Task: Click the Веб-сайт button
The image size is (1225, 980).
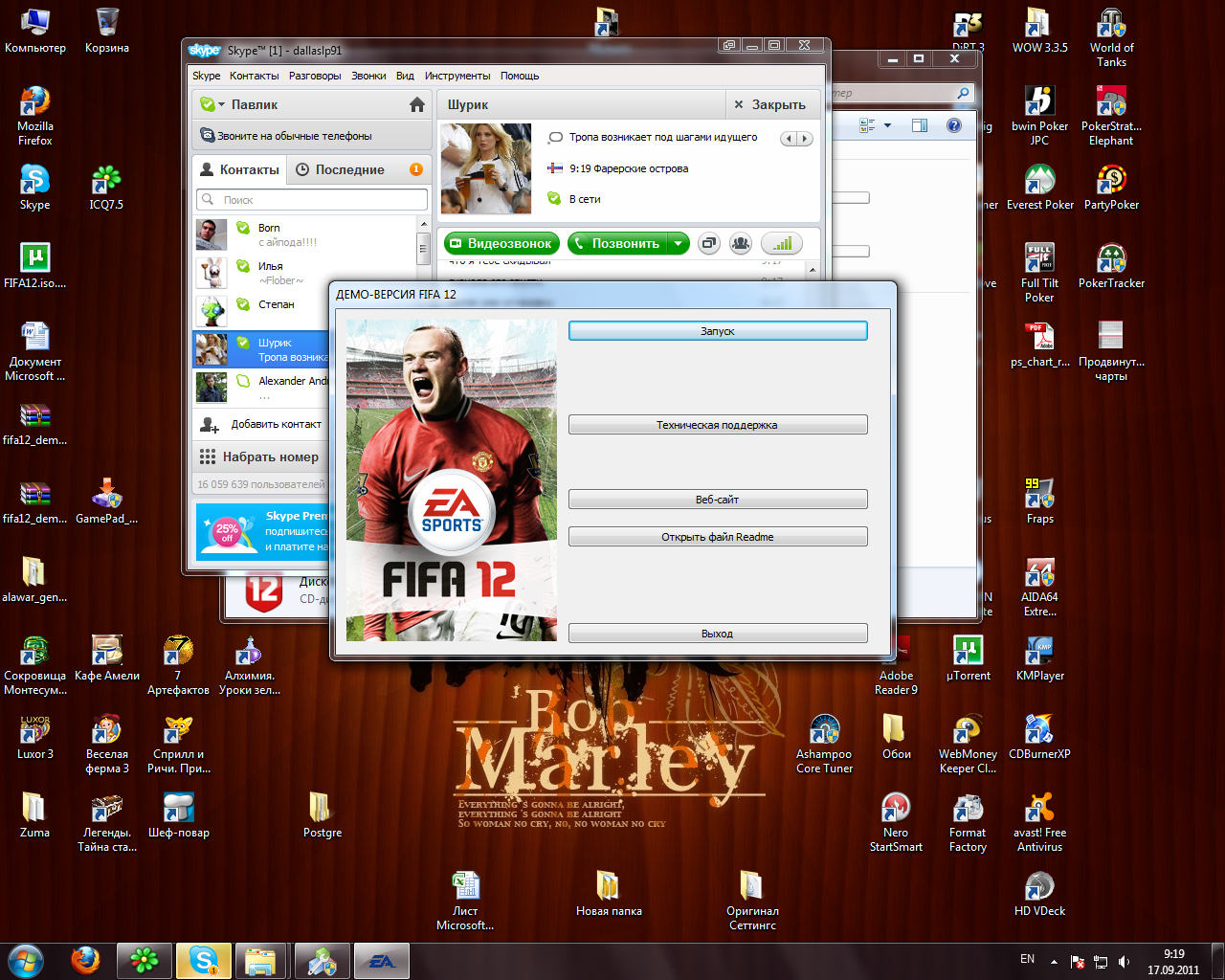Action: click(x=718, y=500)
